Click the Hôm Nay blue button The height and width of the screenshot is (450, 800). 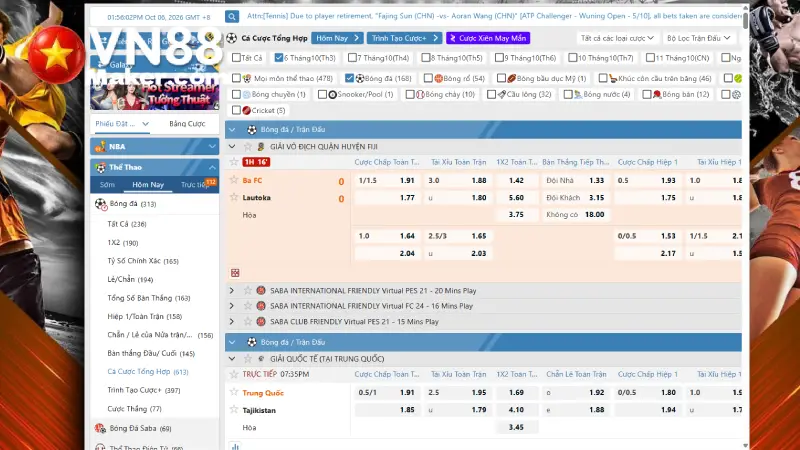point(337,38)
